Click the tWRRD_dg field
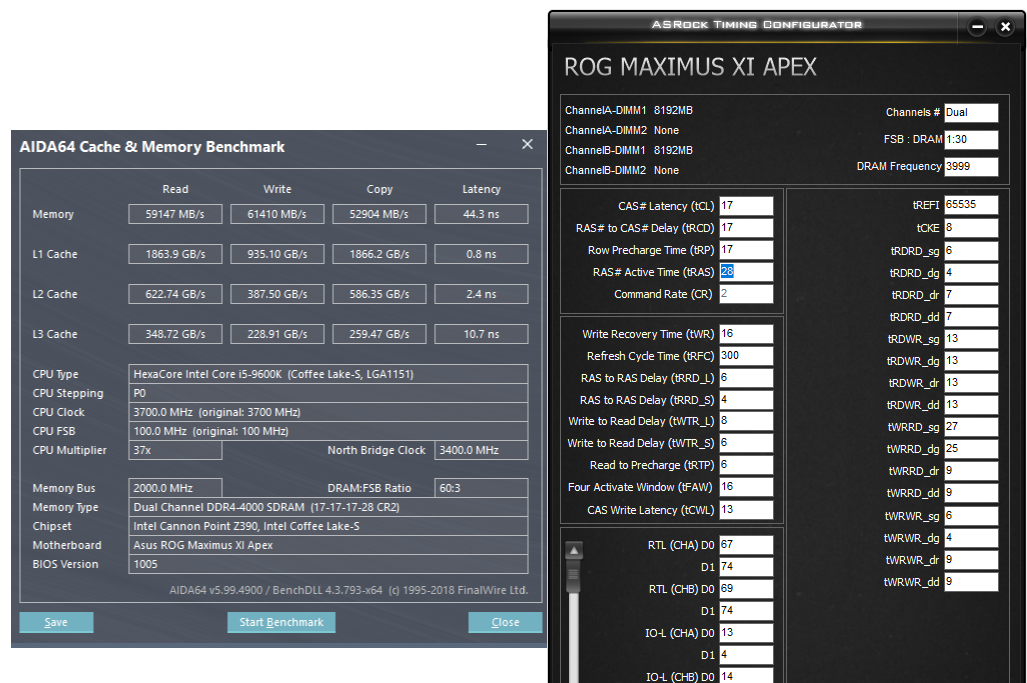Image resolution: width=1027 pixels, height=683 pixels. coord(971,449)
